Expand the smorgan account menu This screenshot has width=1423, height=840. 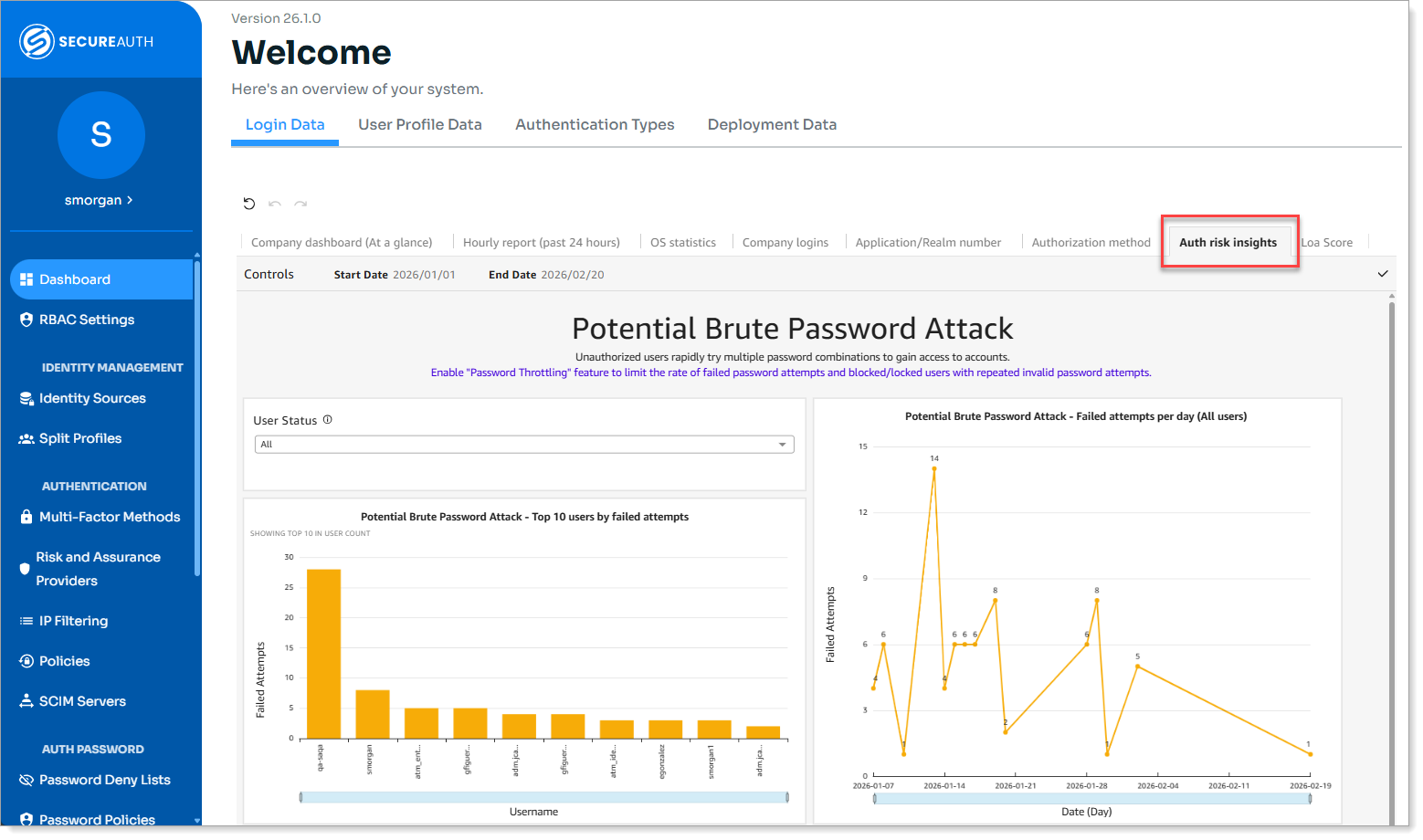(100, 199)
